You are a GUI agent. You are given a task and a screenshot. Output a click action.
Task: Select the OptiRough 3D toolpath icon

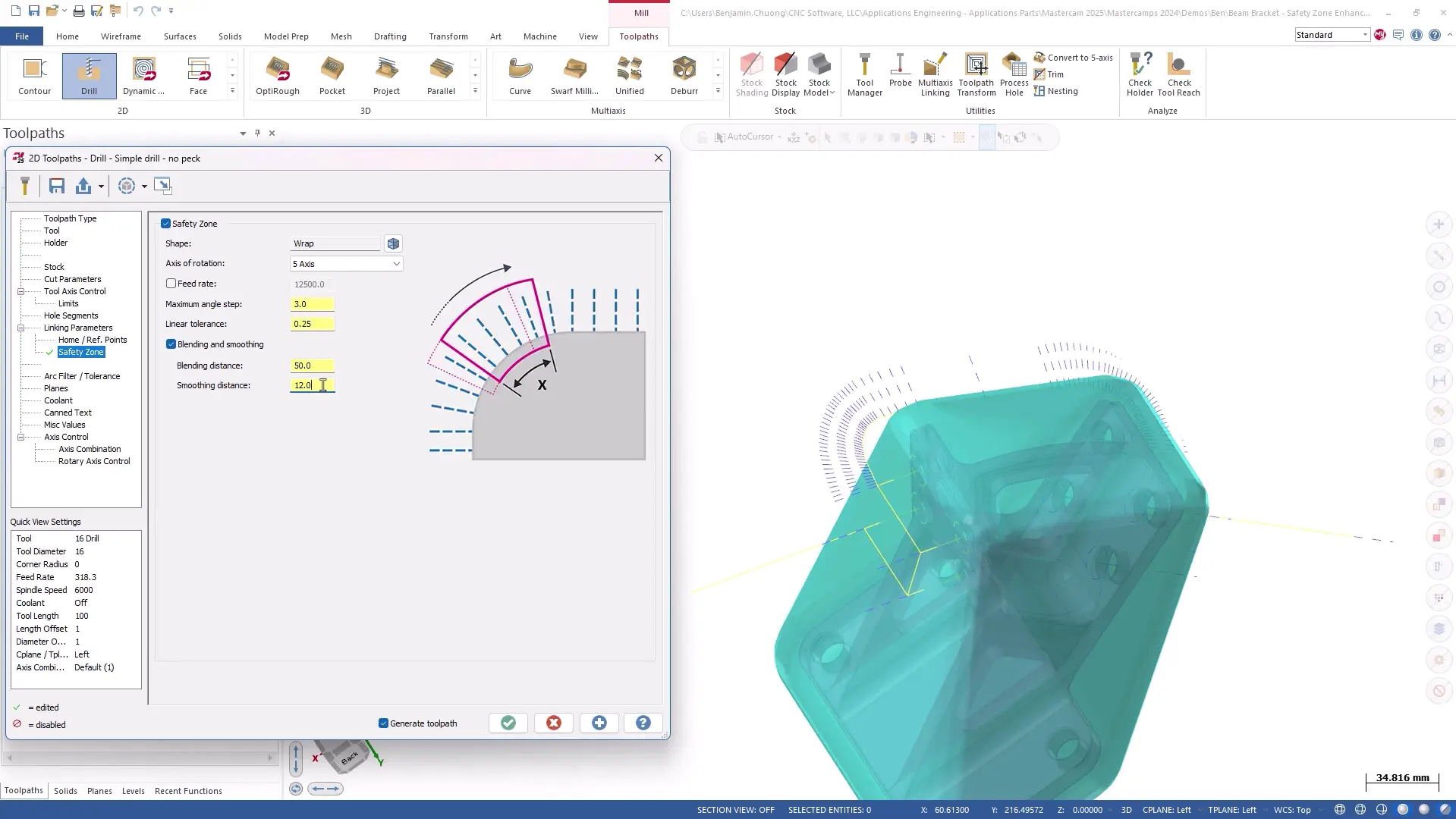point(277,75)
